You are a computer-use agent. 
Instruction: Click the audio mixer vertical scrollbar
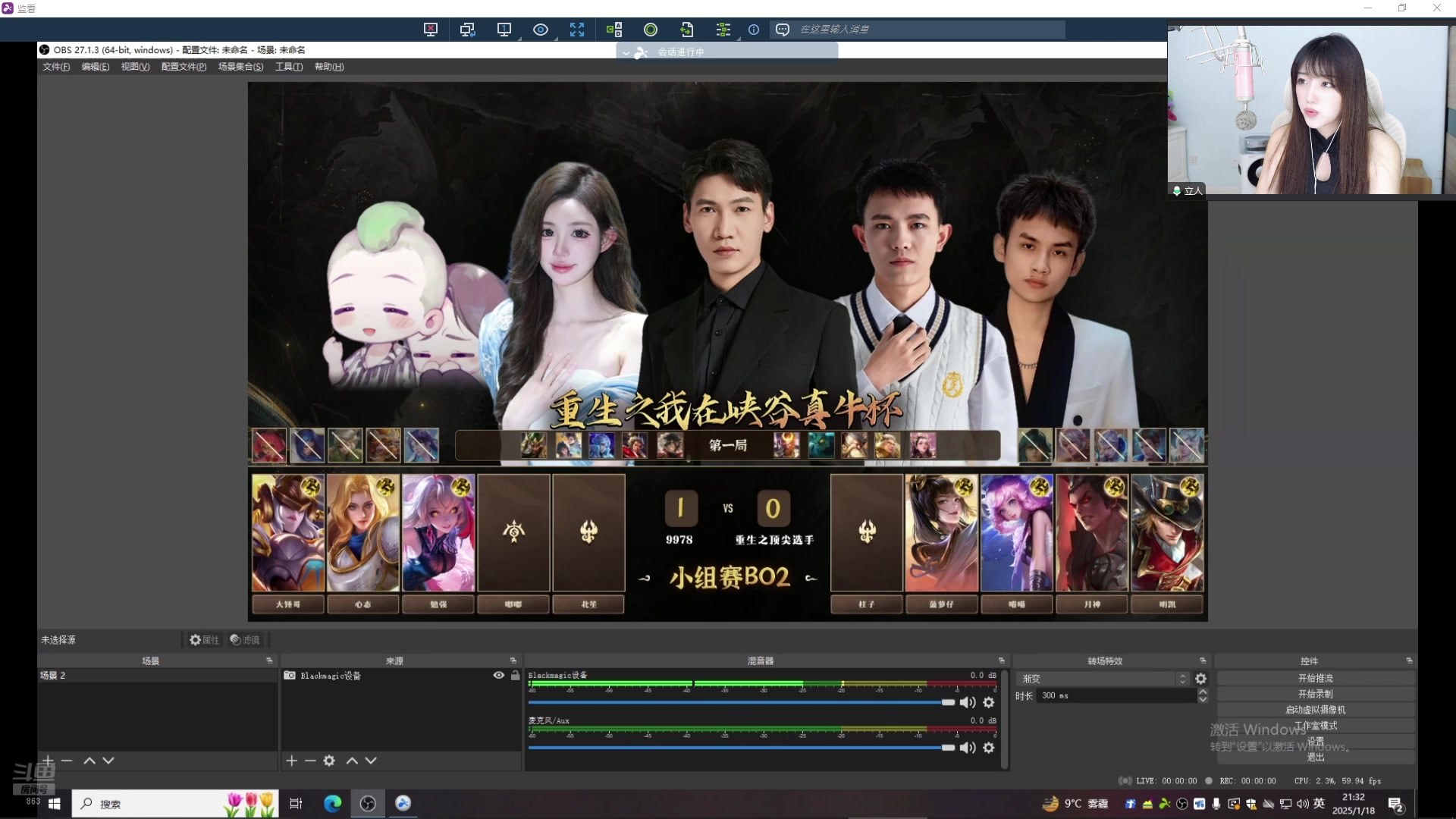(1005, 719)
